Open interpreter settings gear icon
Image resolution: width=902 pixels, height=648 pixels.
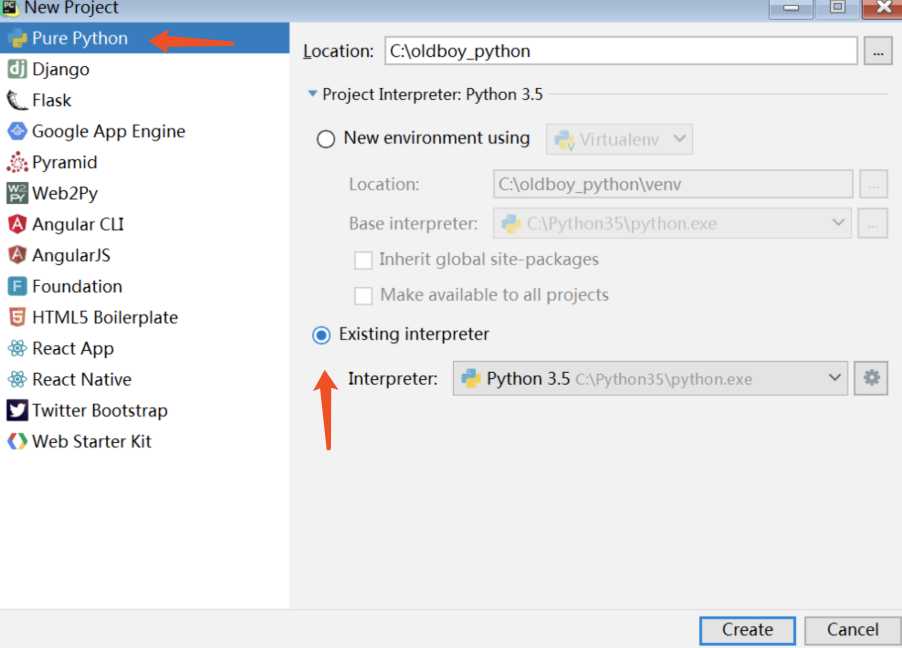pyautogui.click(x=871, y=378)
